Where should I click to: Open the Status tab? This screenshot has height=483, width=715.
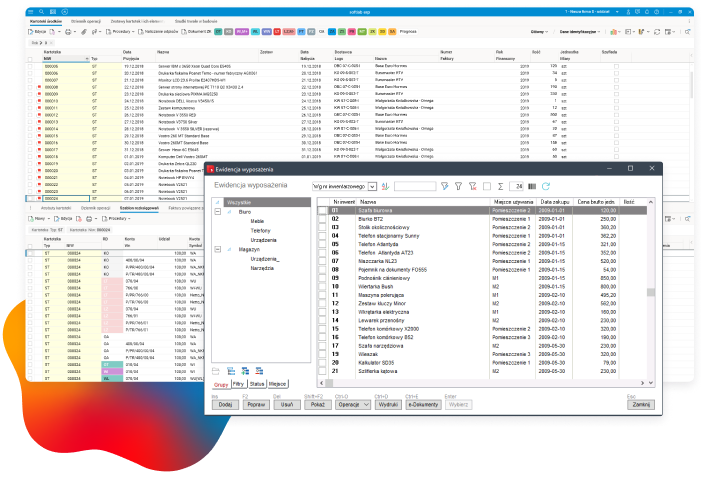(x=257, y=383)
